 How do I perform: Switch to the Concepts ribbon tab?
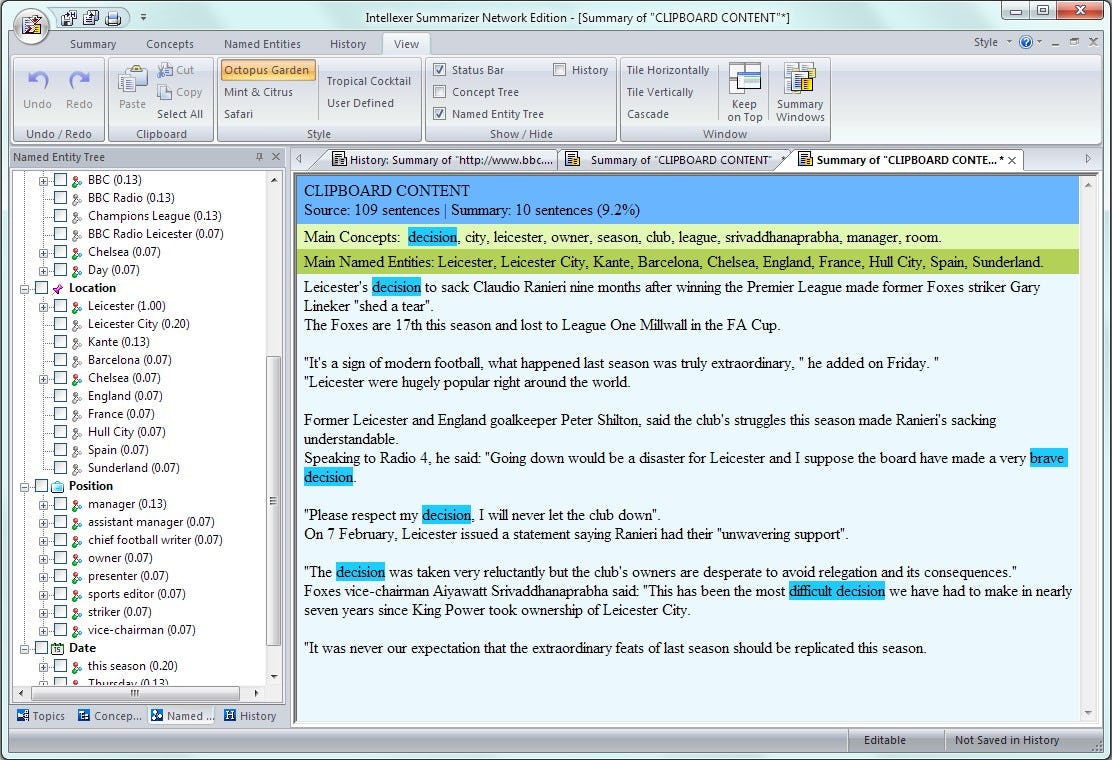[169, 43]
